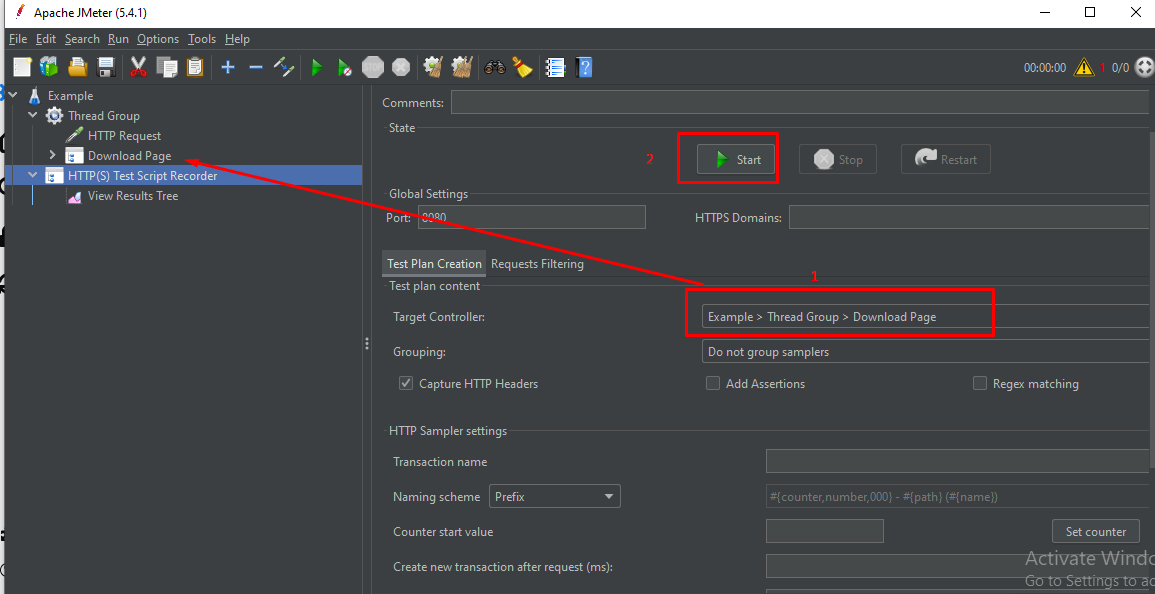Paste with the clipboard toolbar icon
The image size is (1155, 594).
tap(194, 67)
